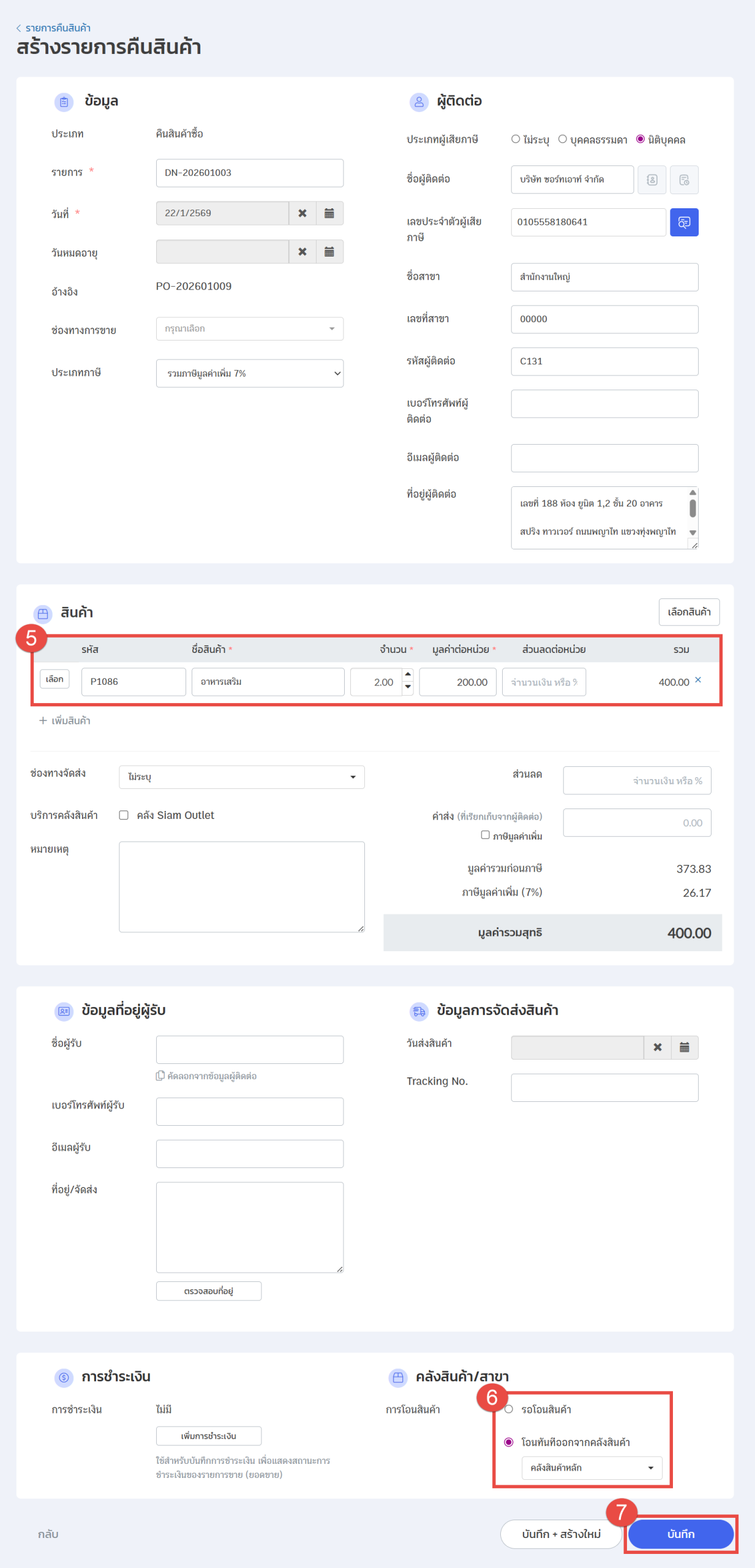Select the บุคคลธรรมดา taxpayer type
Screen dimensions: 755x1568
(x=562, y=139)
